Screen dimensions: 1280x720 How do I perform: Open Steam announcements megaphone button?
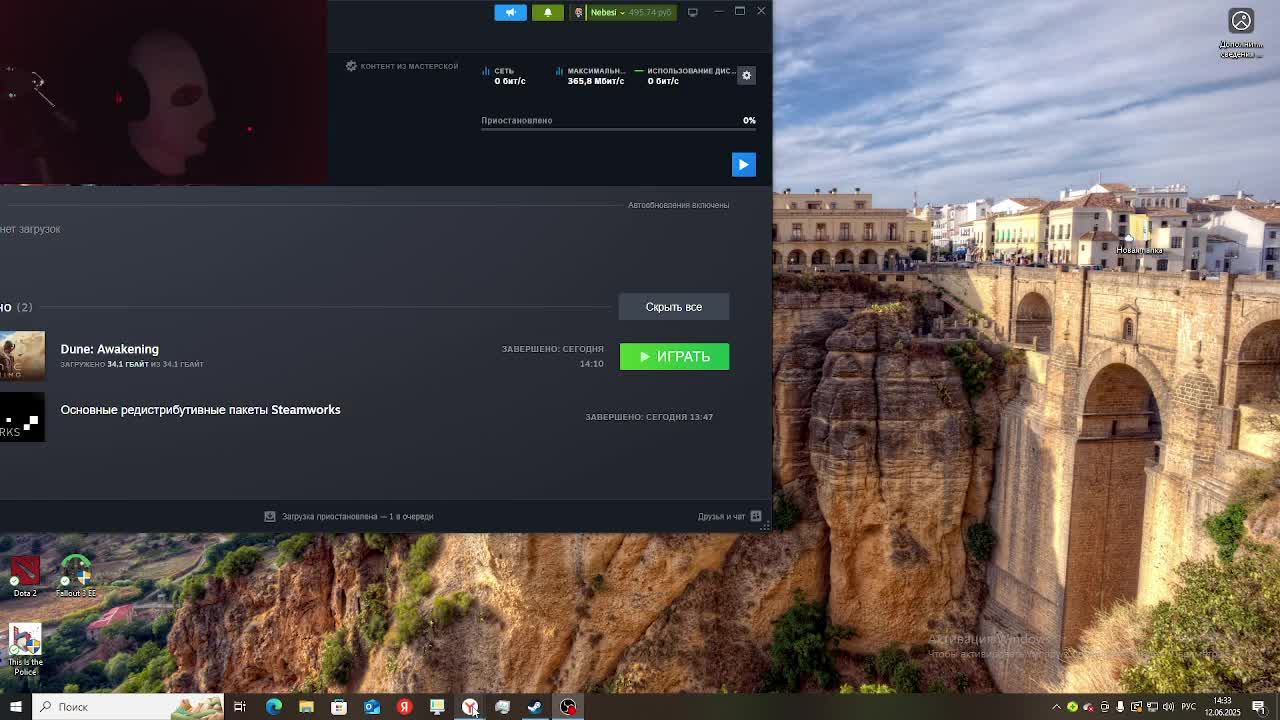point(510,12)
